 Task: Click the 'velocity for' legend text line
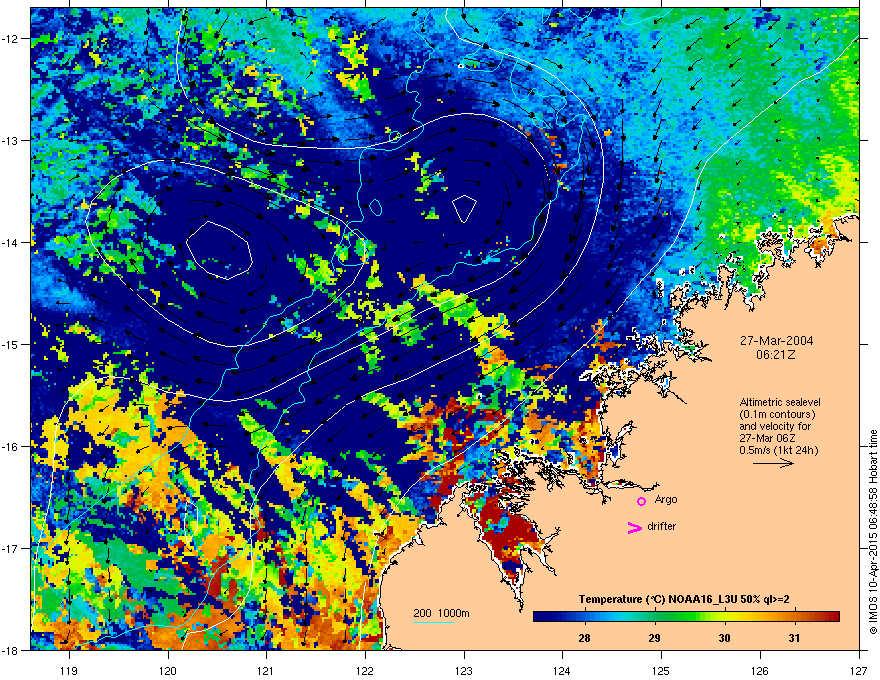pos(776,426)
